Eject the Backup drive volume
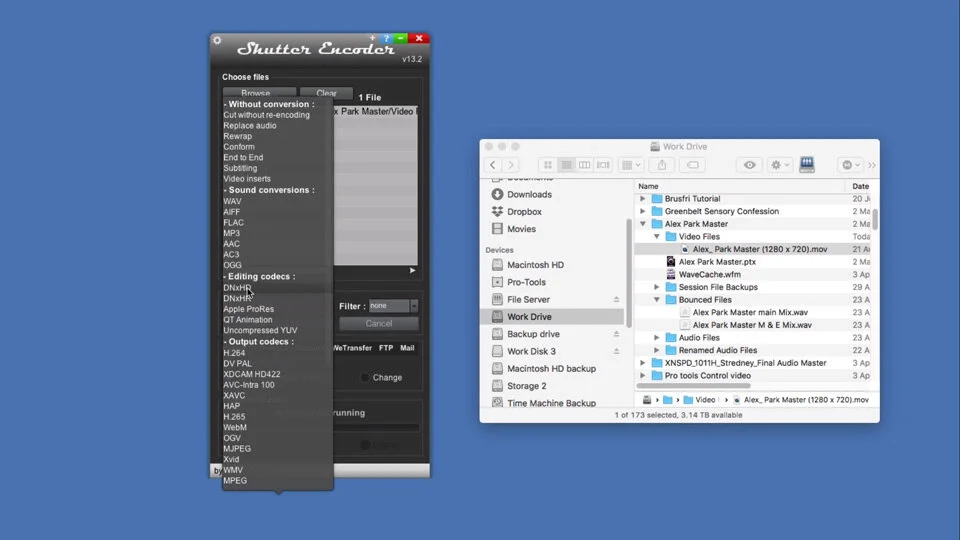The width and height of the screenshot is (960, 540). point(617,334)
